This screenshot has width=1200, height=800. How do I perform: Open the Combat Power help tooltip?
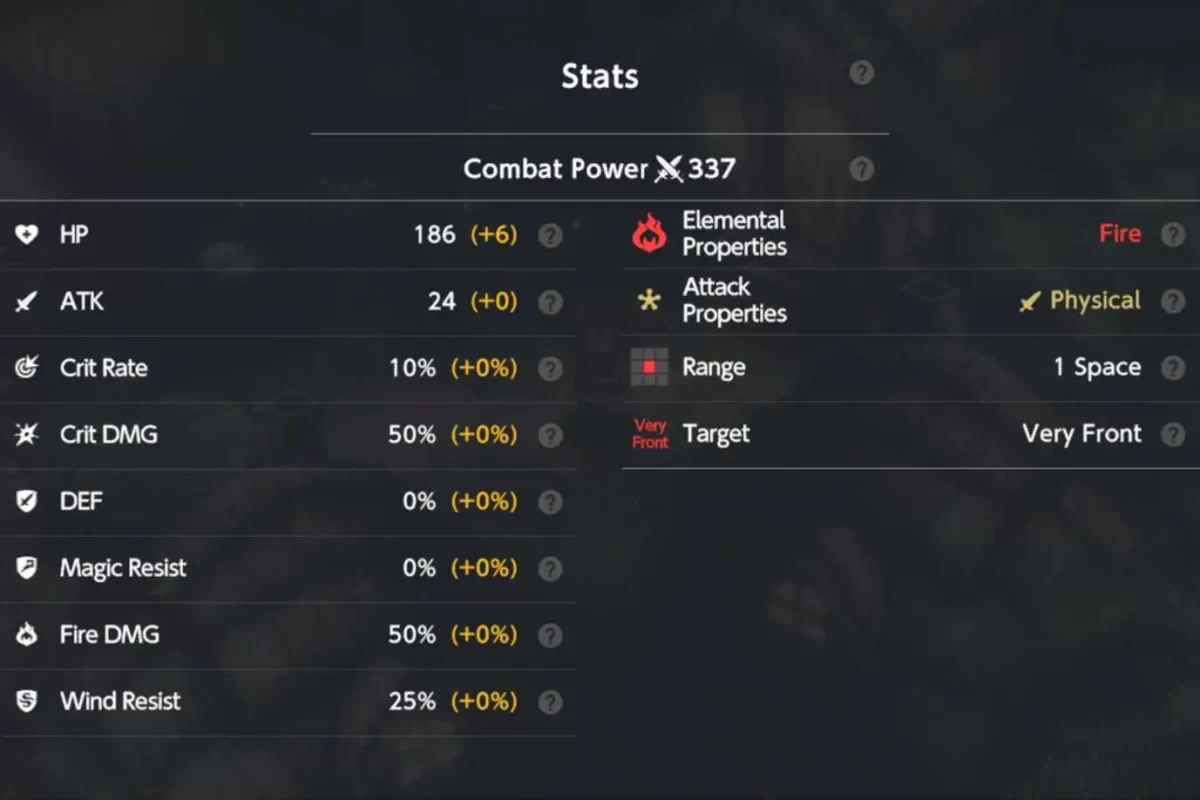coord(861,169)
